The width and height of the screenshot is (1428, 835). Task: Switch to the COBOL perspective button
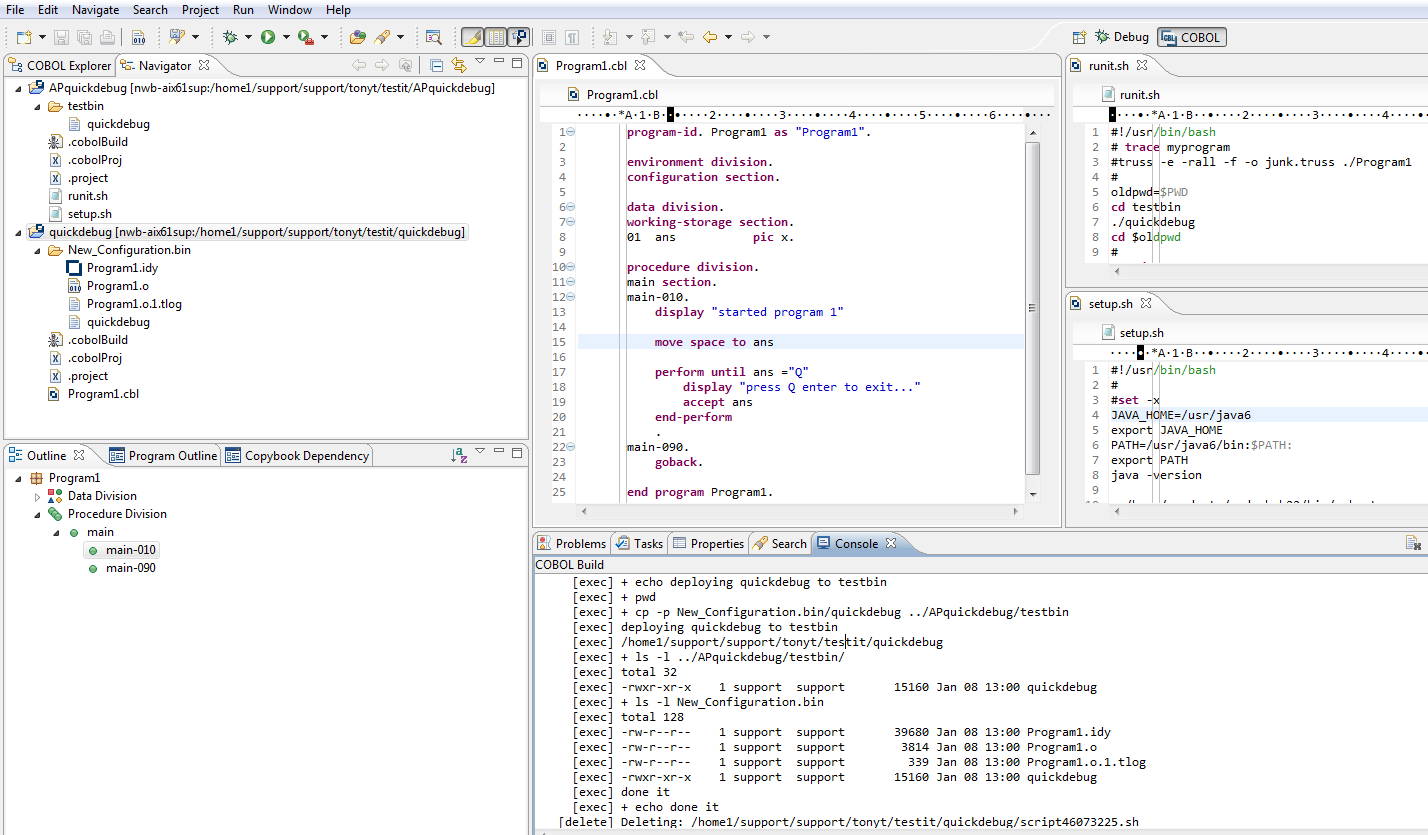(1191, 37)
